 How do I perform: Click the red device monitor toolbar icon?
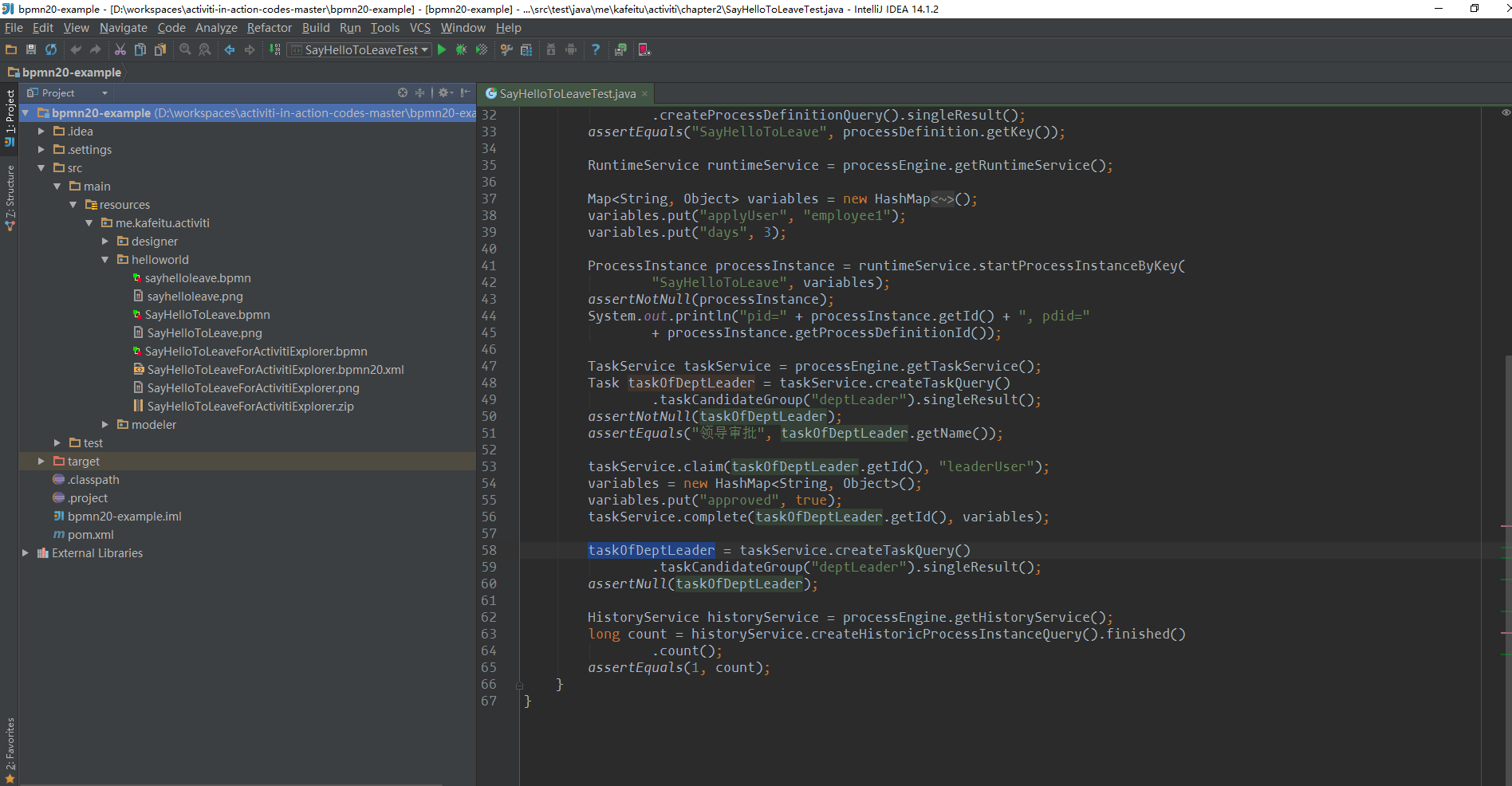[x=644, y=49]
